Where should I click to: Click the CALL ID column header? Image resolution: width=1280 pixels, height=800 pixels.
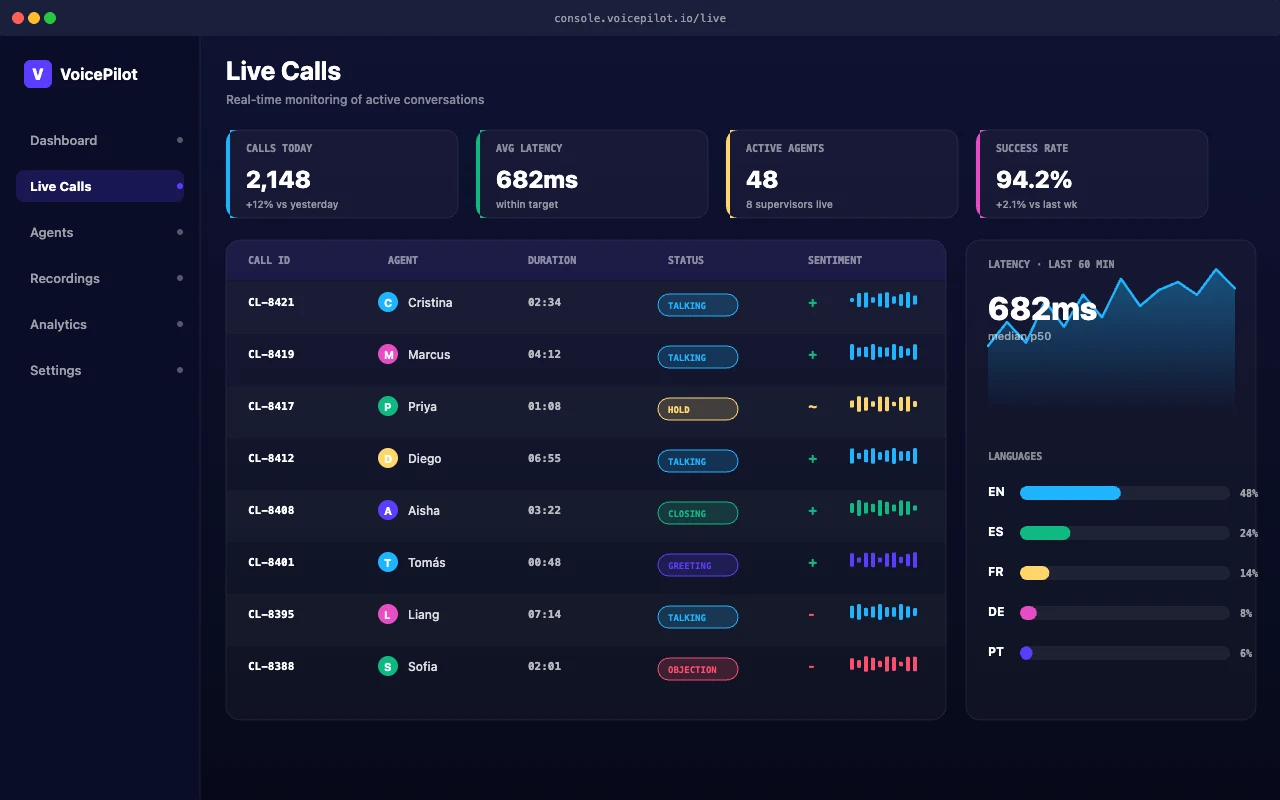tap(269, 260)
